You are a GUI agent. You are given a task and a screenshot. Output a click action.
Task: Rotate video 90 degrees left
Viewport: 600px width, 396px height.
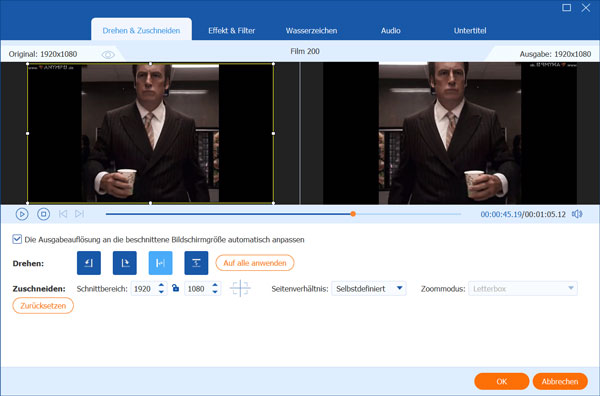pyautogui.click(x=89, y=263)
